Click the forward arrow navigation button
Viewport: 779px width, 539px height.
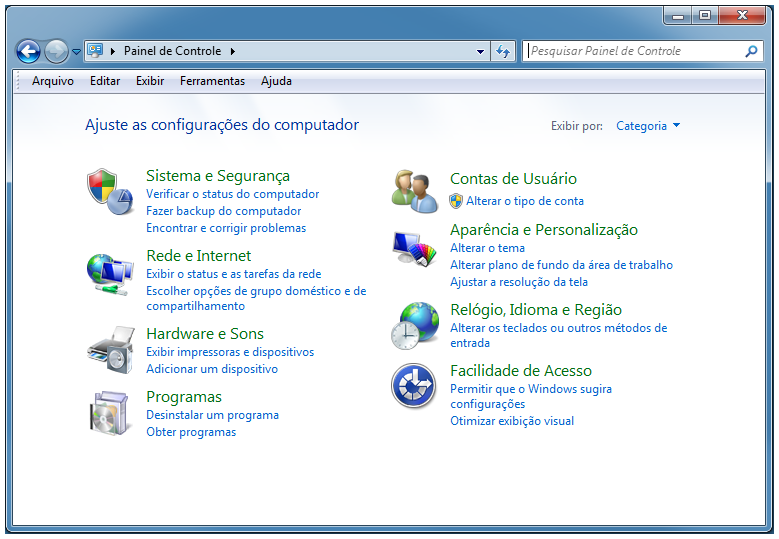point(56,51)
